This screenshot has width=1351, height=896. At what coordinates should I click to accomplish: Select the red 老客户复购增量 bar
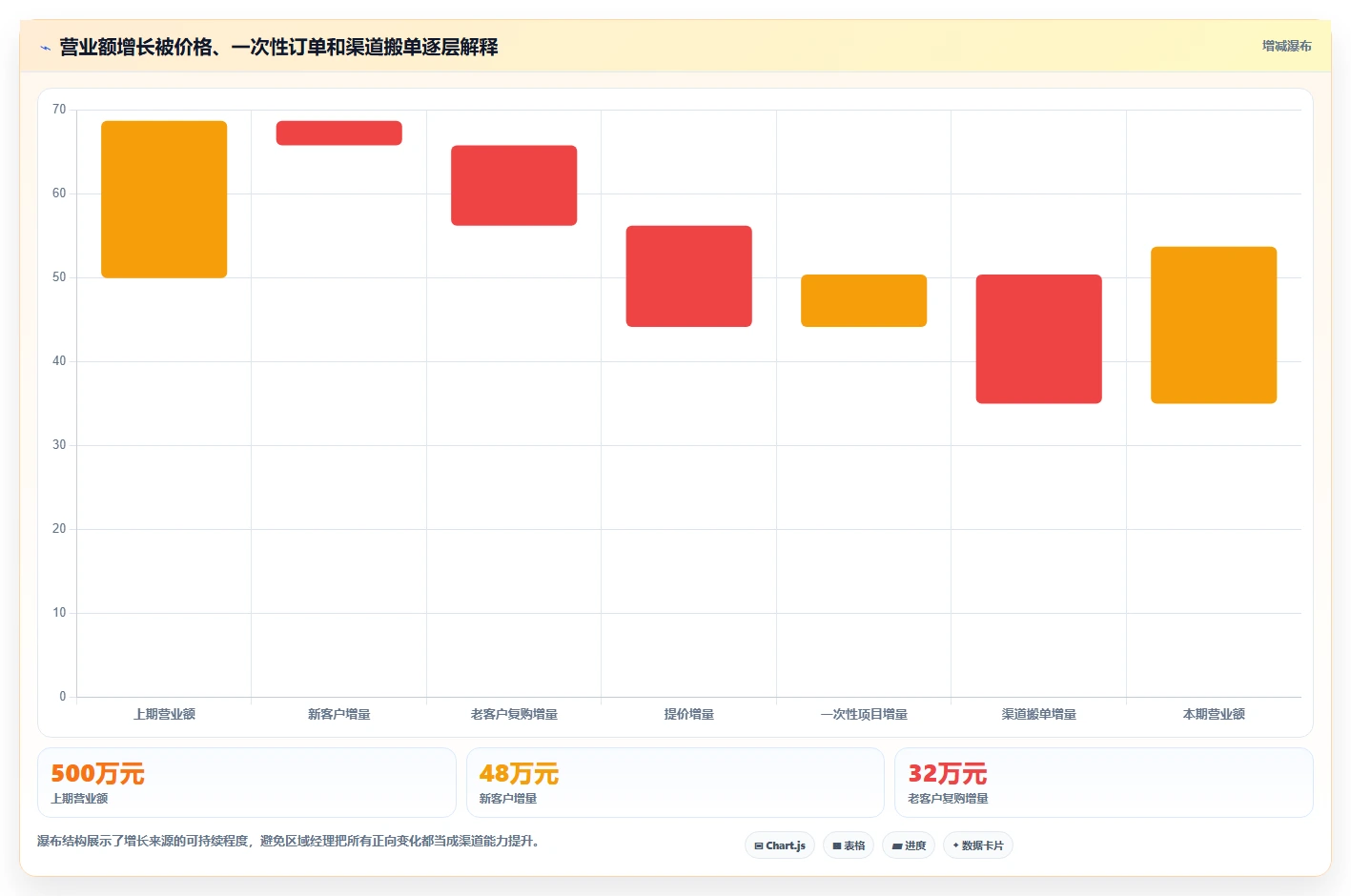(x=514, y=186)
